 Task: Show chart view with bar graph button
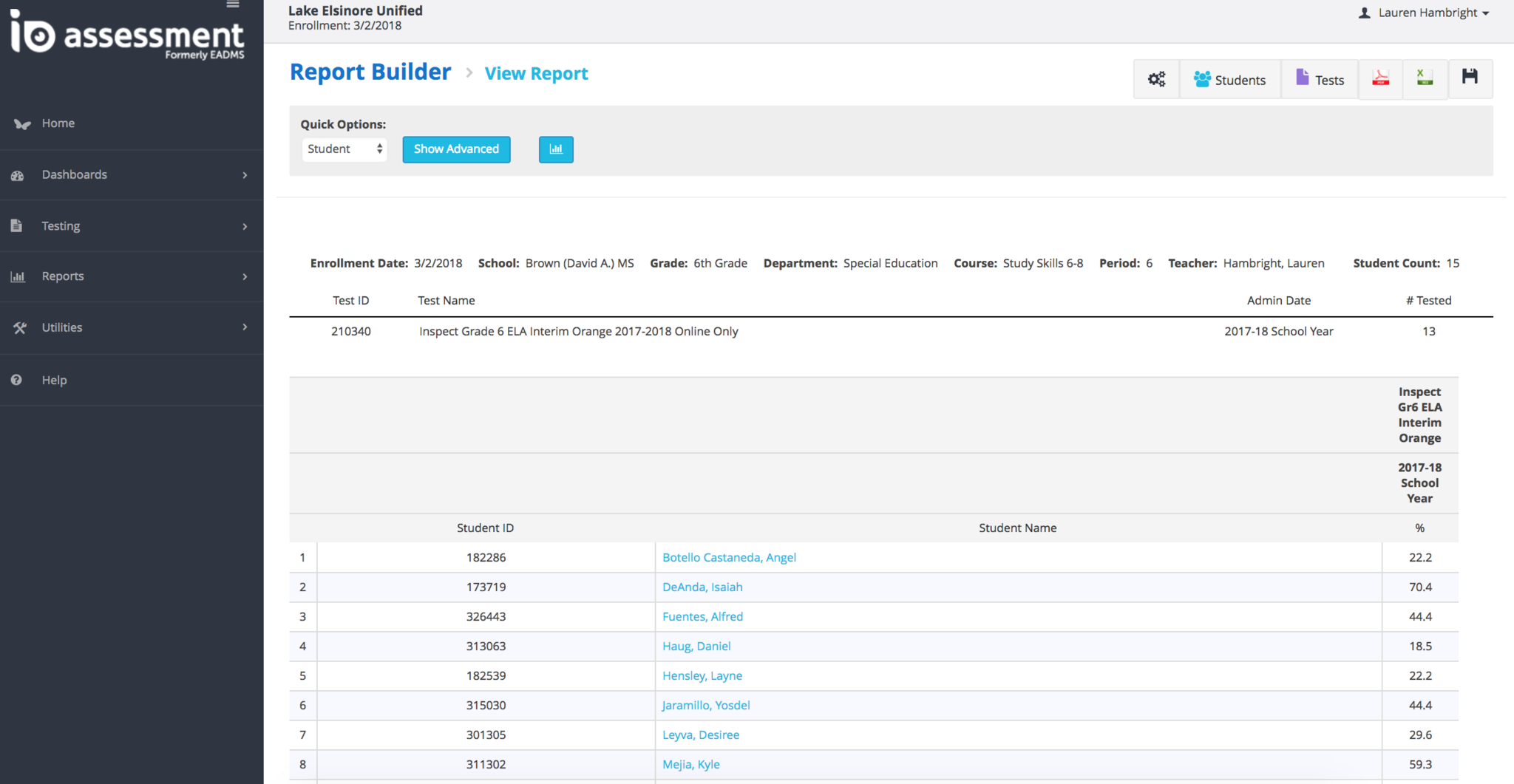(556, 149)
